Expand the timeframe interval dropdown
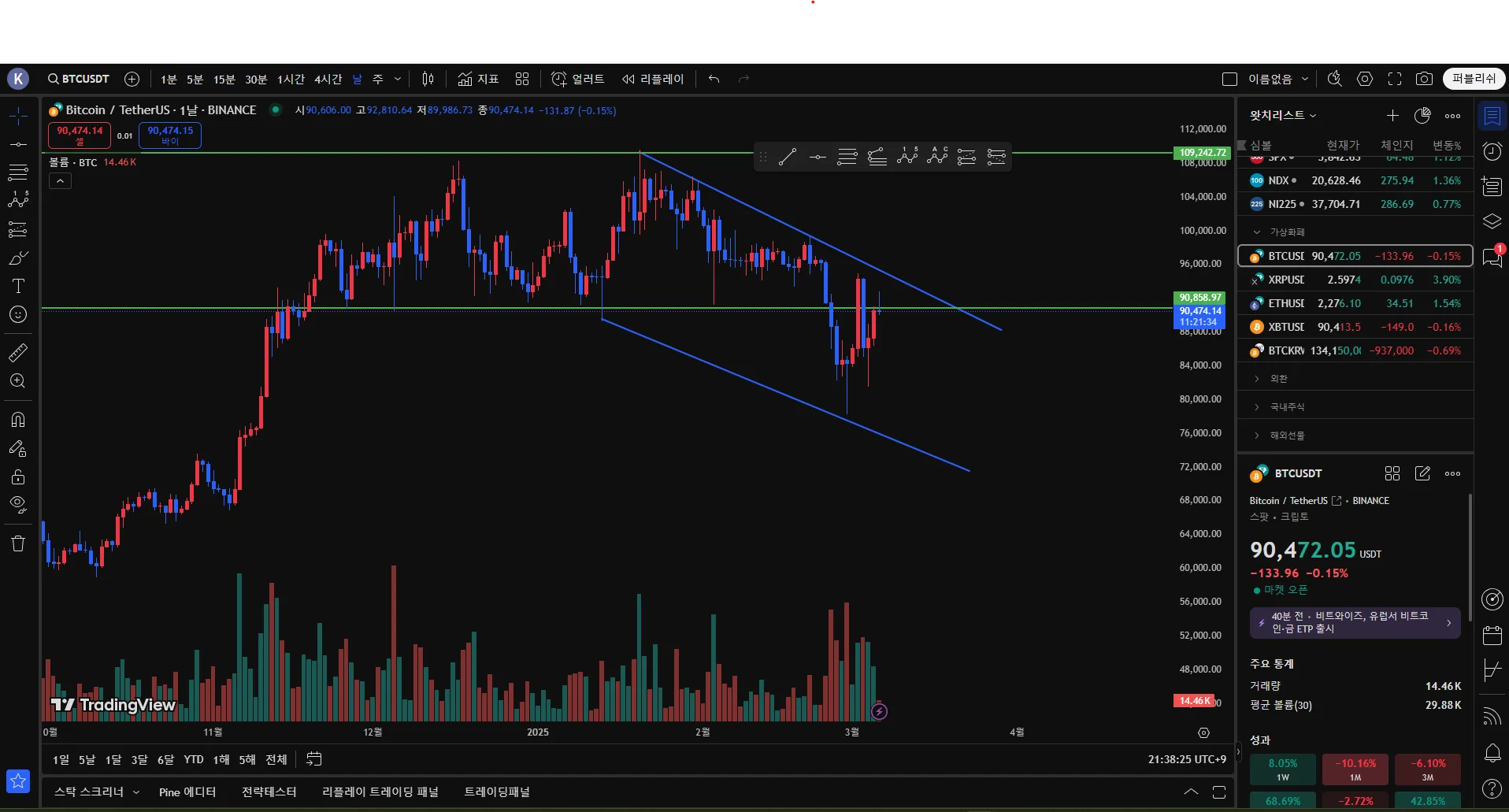1509x812 pixels. (398, 79)
